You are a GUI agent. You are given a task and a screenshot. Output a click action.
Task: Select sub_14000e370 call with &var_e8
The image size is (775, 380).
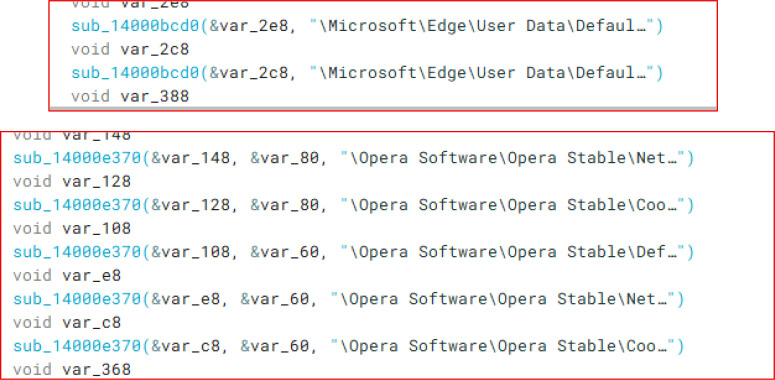point(348,299)
